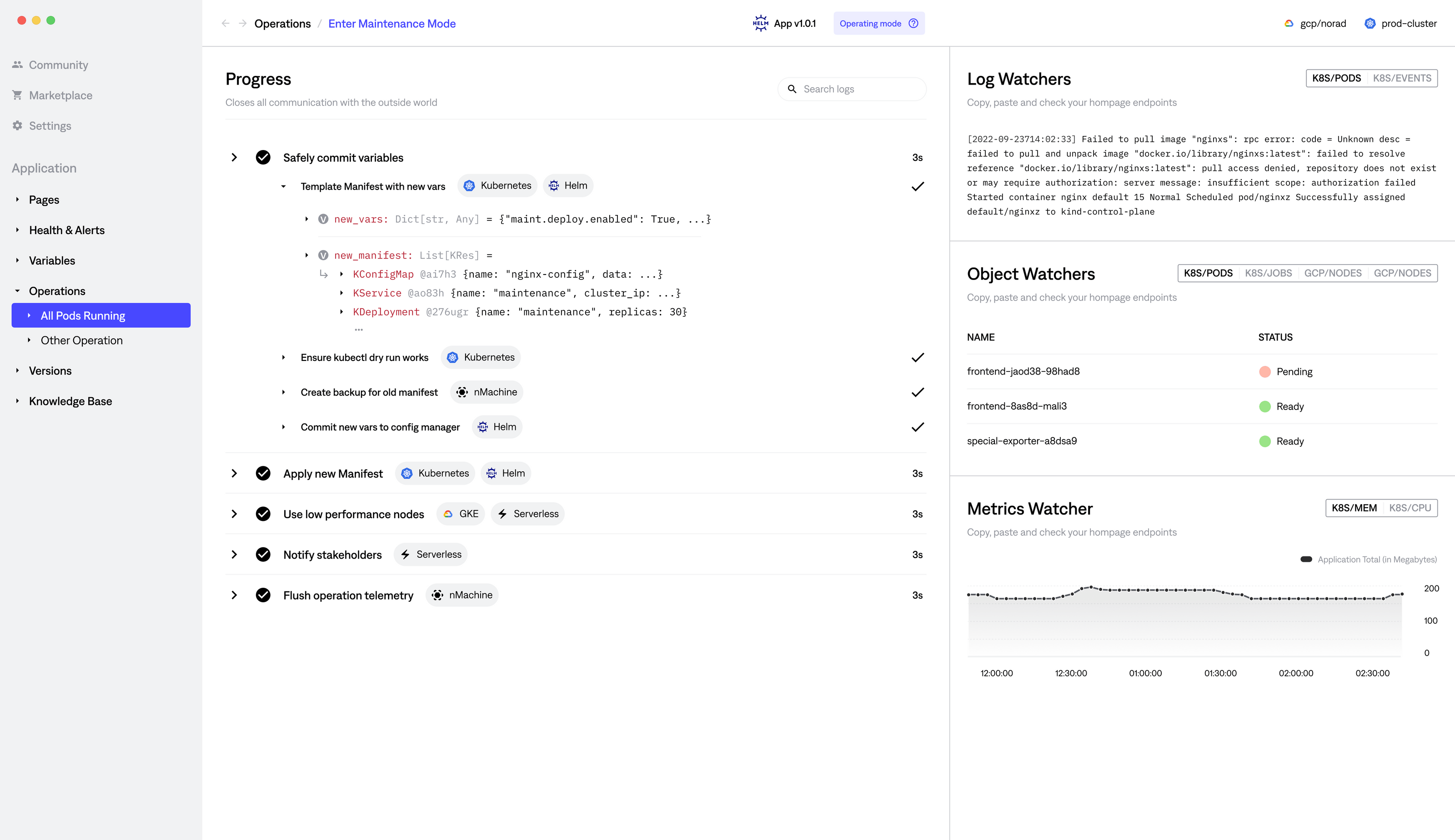Expand the KConfigMap @ai7h3 node
Screen dimensions: 1455x840
pyautogui.click(x=341, y=274)
